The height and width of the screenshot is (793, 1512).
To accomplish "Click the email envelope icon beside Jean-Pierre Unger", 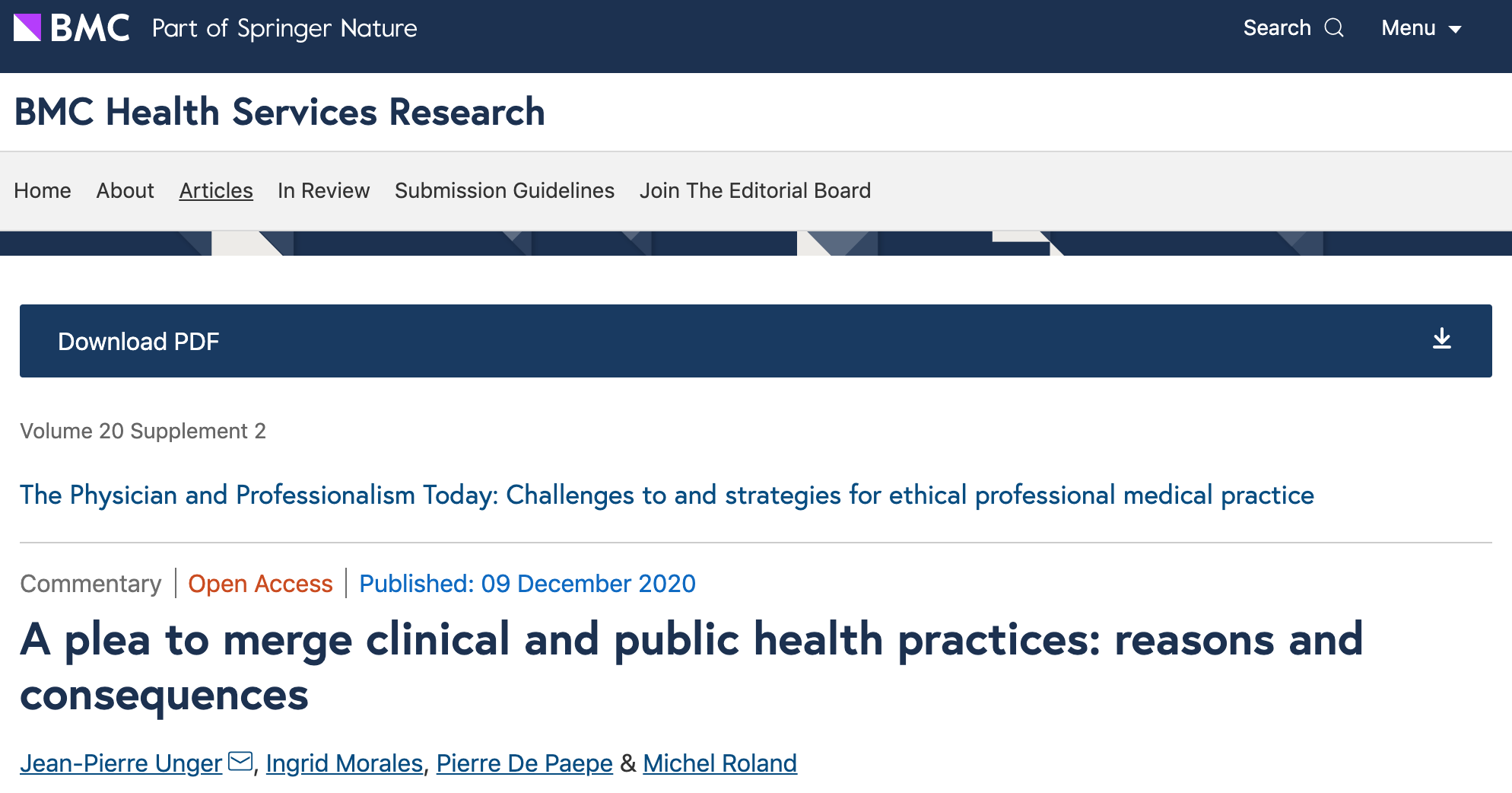I will coord(240,761).
